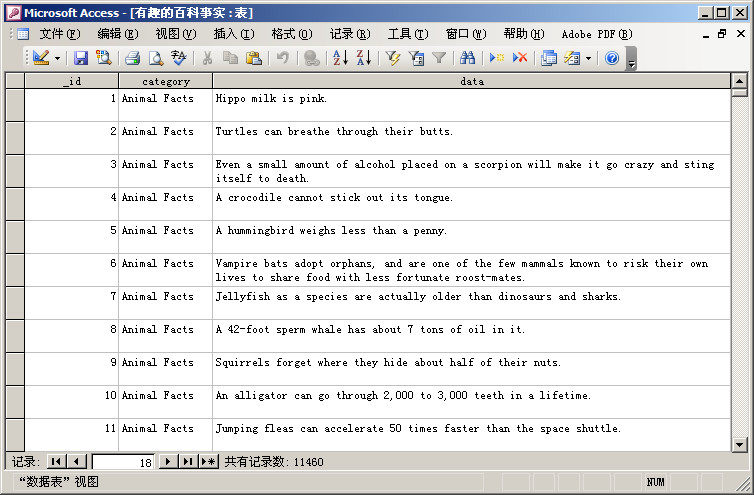Screen dimensions: 754x495
Task: Apply Filter funnel icon
Action: (439, 58)
